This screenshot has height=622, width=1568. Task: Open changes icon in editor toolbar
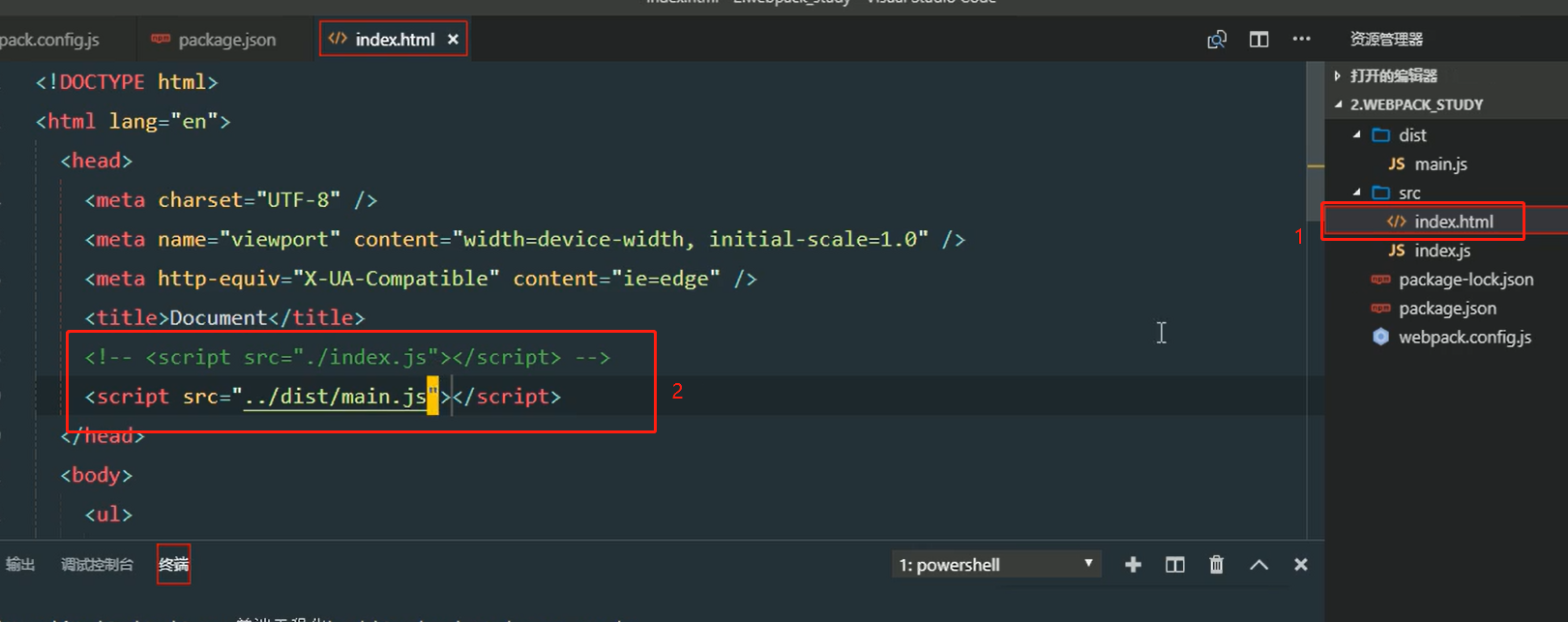(1217, 40)
